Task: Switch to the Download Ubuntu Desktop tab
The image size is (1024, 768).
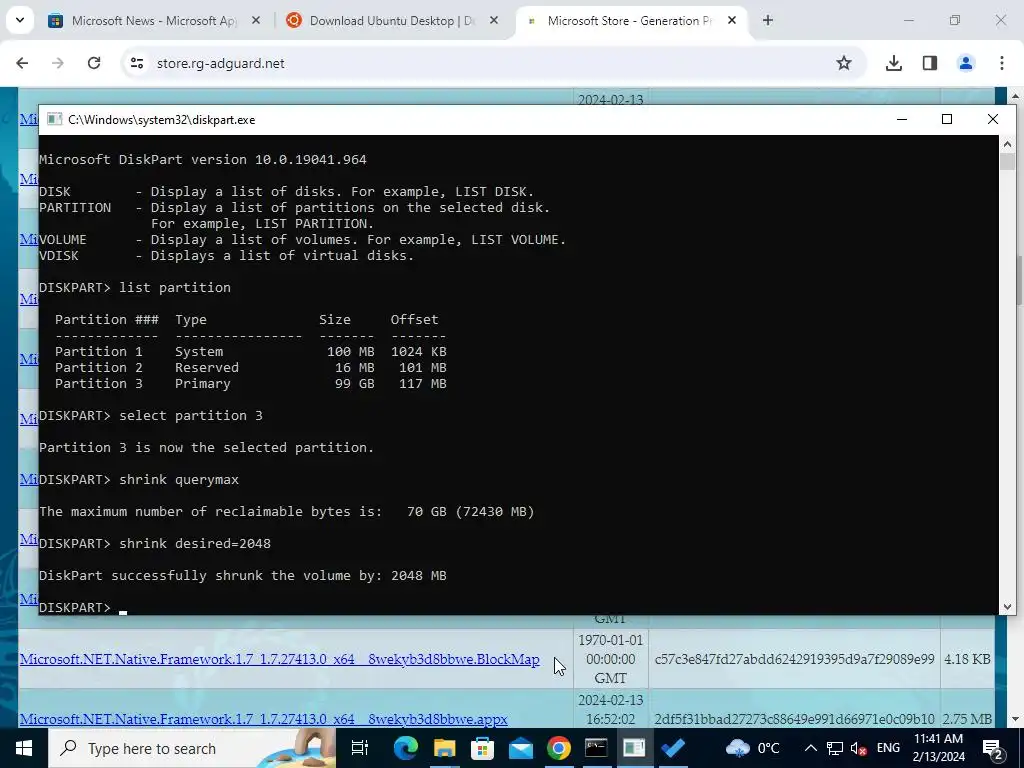Action: [392, 21]
